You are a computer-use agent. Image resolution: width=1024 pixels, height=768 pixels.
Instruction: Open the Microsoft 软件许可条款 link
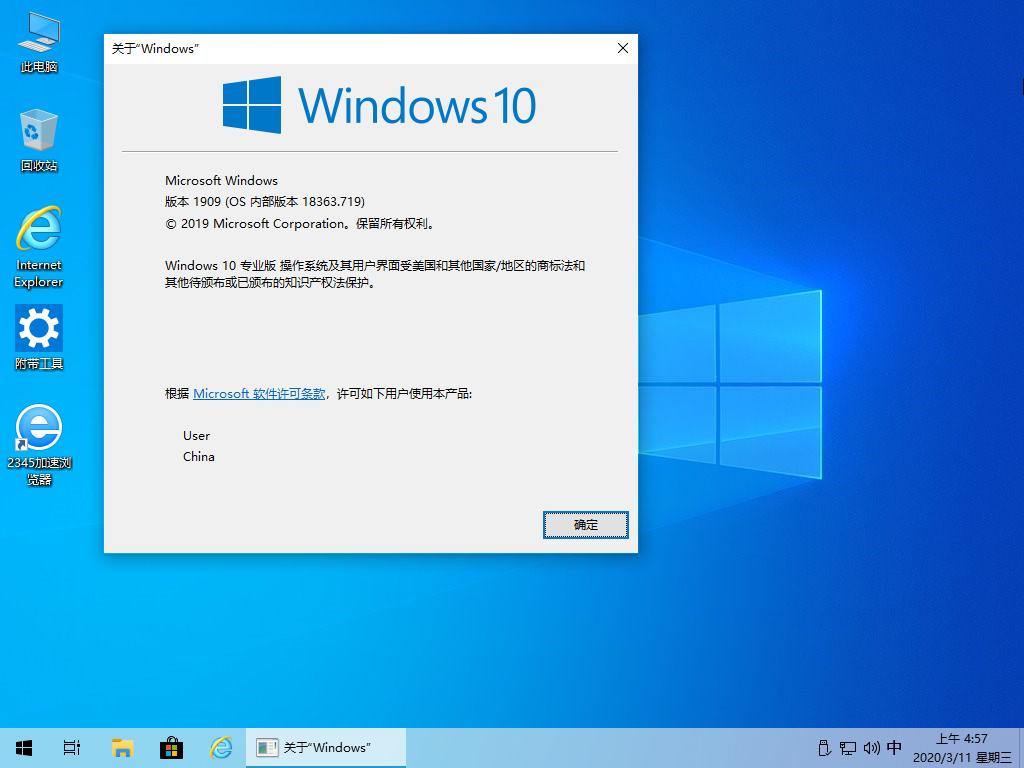[x=259, y=394]
